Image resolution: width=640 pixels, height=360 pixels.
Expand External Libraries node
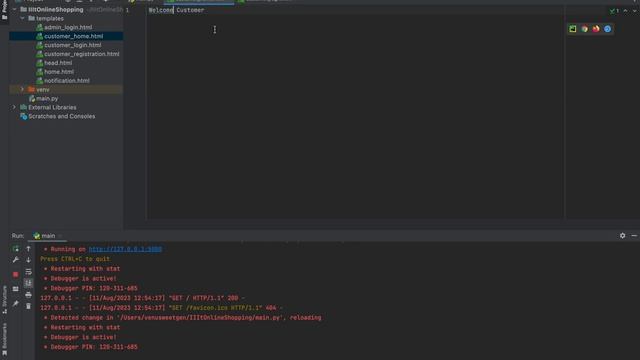pyautogui.click(x=14, y=107)
